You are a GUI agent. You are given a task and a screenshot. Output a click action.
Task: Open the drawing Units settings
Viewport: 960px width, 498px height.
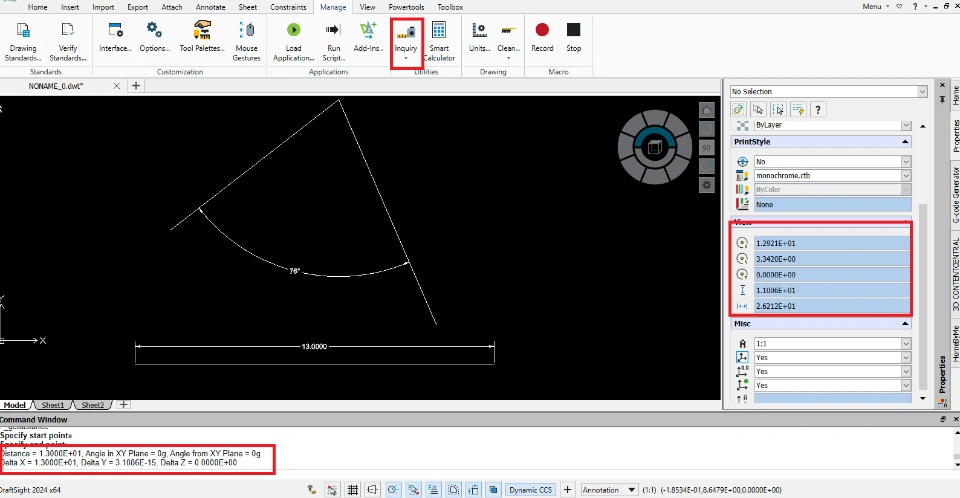479,37
